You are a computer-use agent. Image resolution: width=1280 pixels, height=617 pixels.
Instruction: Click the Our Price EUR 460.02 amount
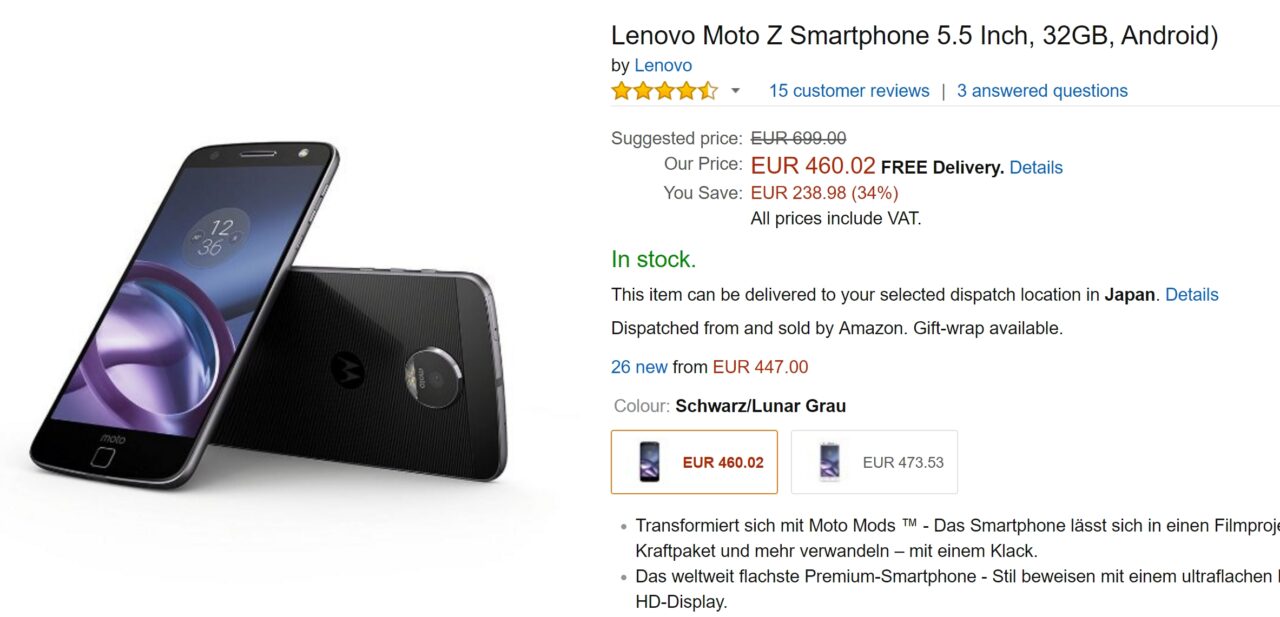tap(813, 166)
